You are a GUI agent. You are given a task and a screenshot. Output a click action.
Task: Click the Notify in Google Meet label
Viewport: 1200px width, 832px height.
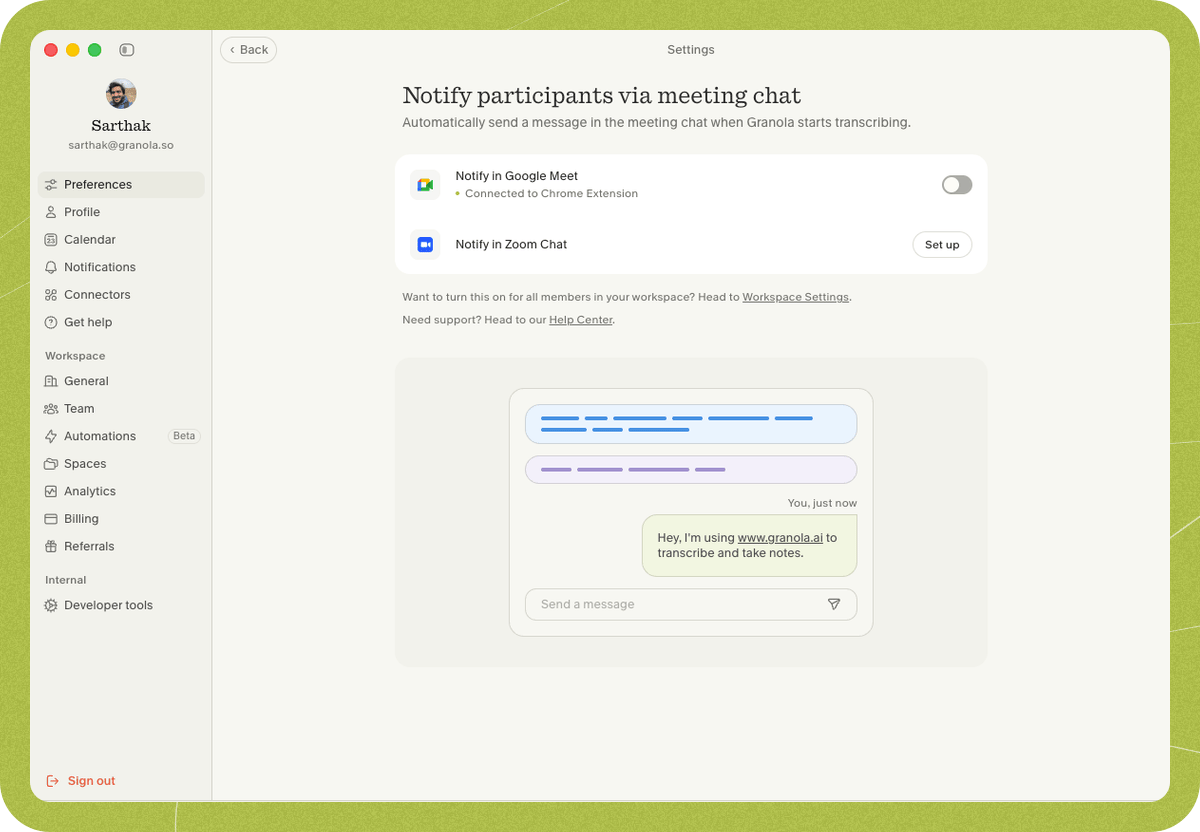pyautogui.click(x=517, y=176)
